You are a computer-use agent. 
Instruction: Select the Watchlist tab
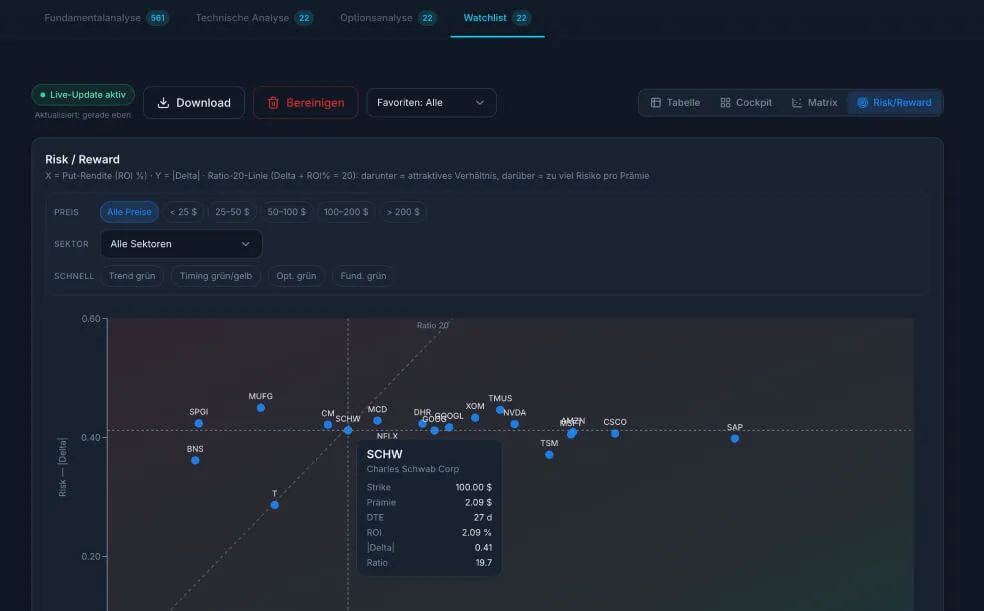coord(496,18)
